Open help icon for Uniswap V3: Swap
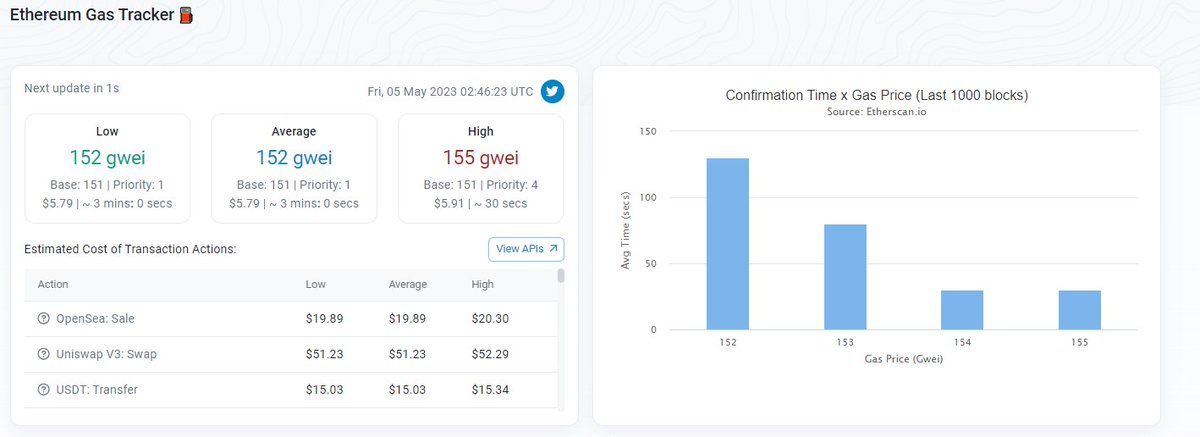 click(x=43, y=354)
